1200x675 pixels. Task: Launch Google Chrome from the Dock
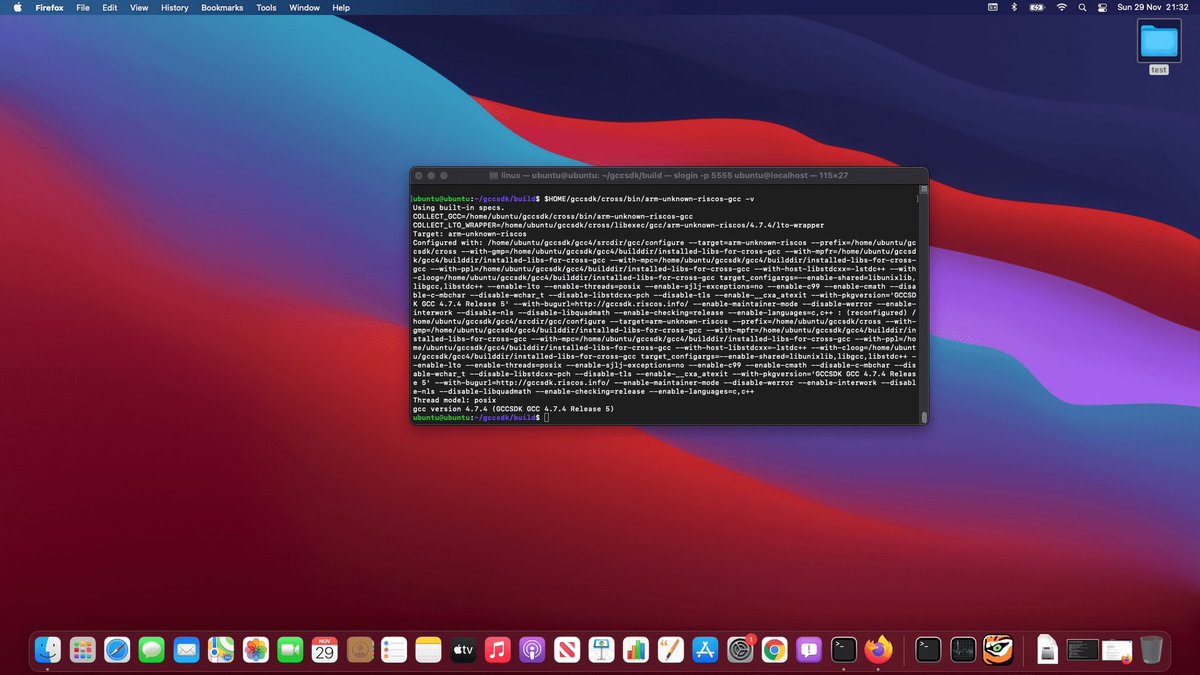(x=776, y=649)
